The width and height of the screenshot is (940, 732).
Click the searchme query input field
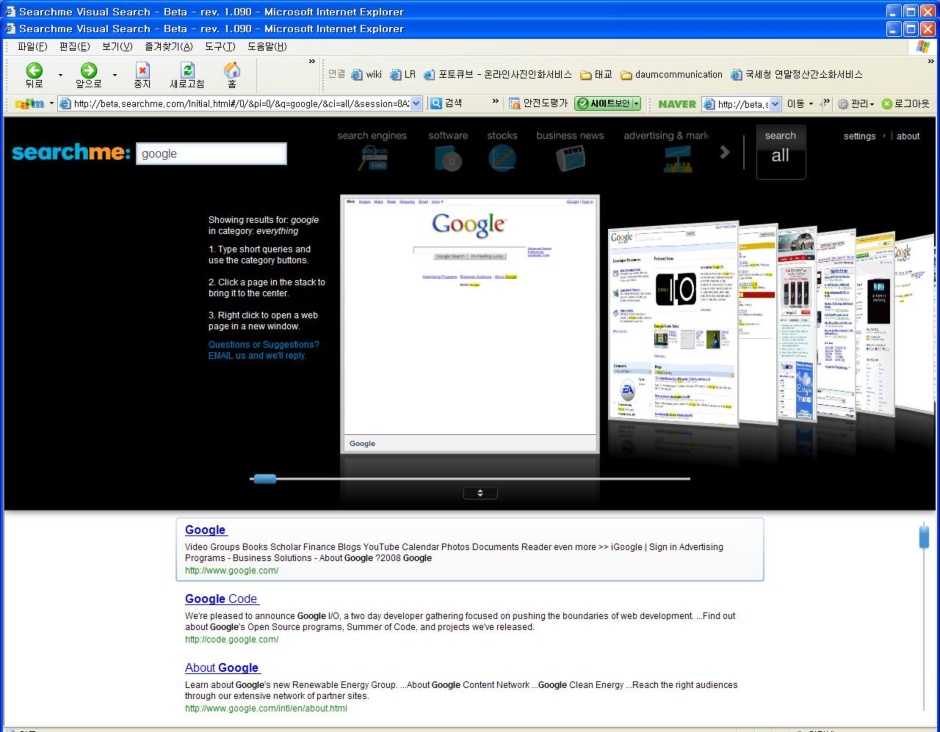(211, 153)
